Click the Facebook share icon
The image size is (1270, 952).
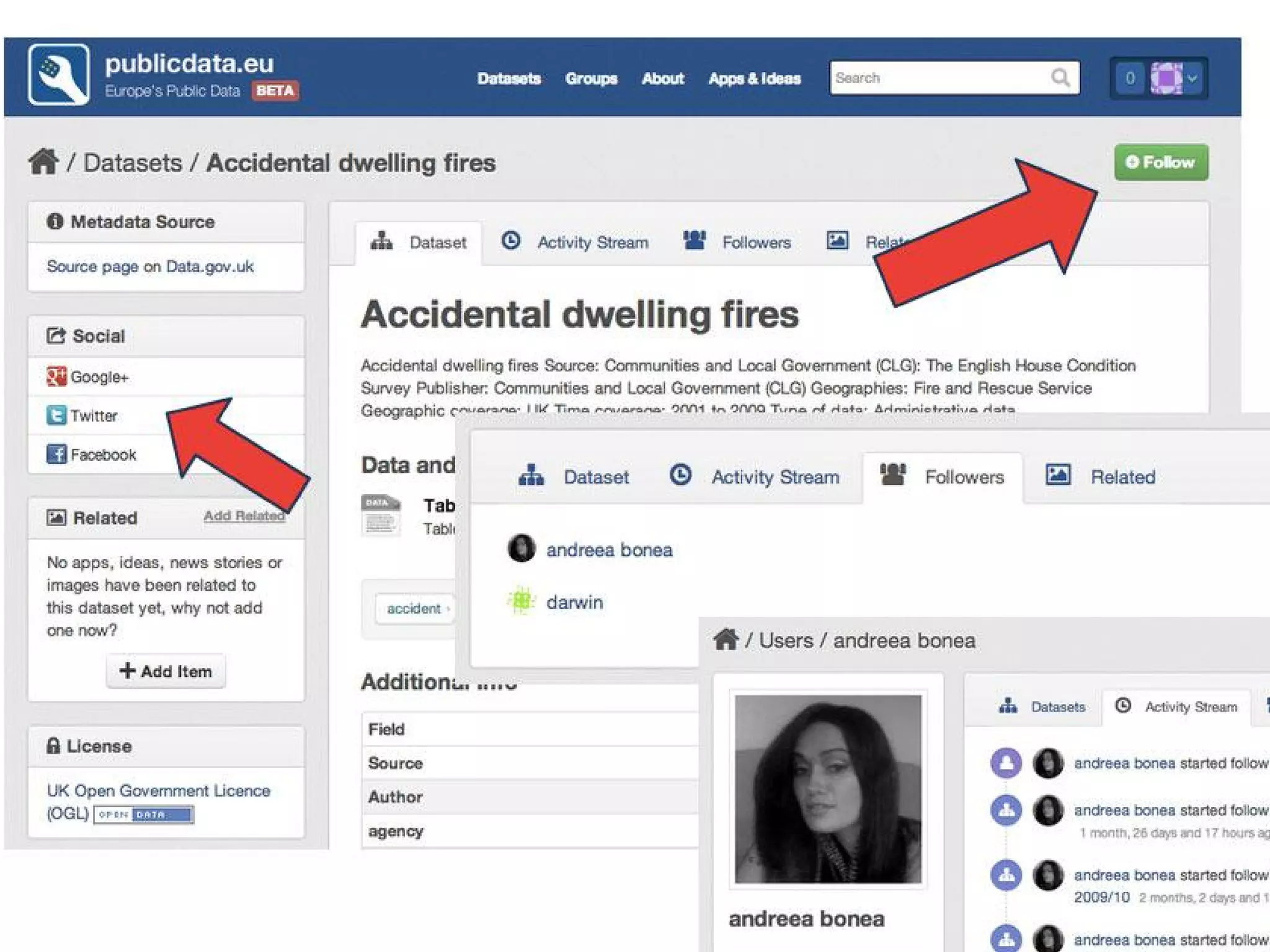56,454
